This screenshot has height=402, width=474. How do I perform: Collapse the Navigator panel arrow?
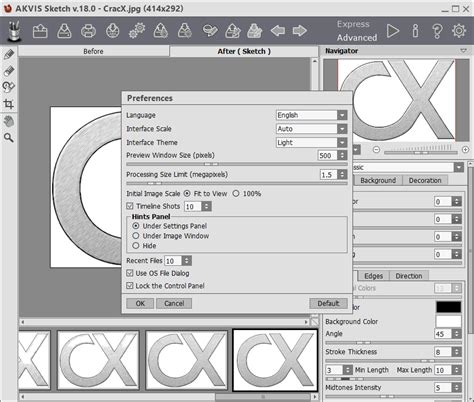coord(464,51)
